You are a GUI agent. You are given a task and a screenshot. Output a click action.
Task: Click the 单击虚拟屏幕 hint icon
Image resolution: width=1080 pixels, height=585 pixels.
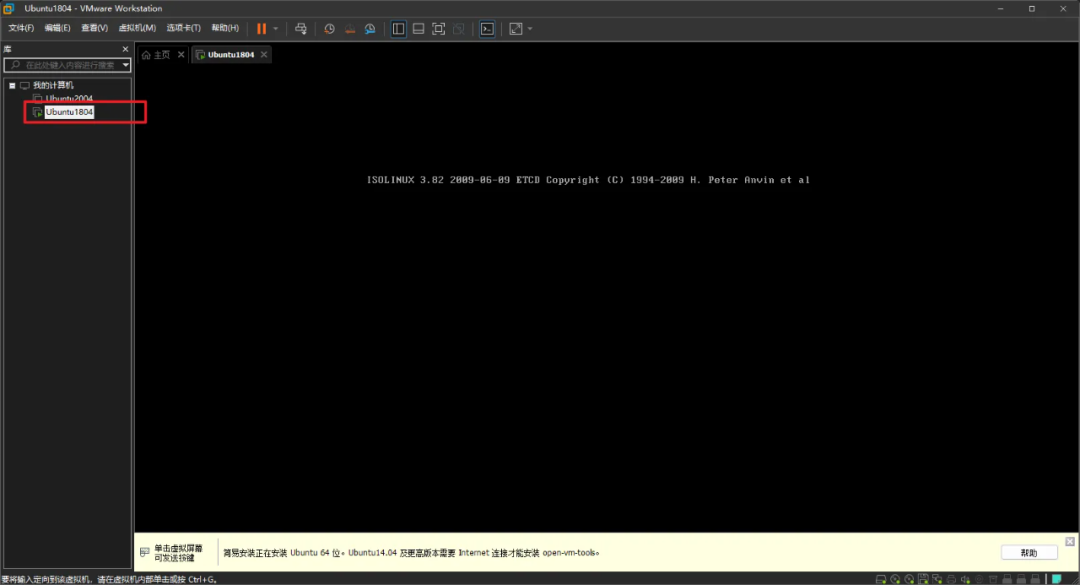(x=145, y=553)
